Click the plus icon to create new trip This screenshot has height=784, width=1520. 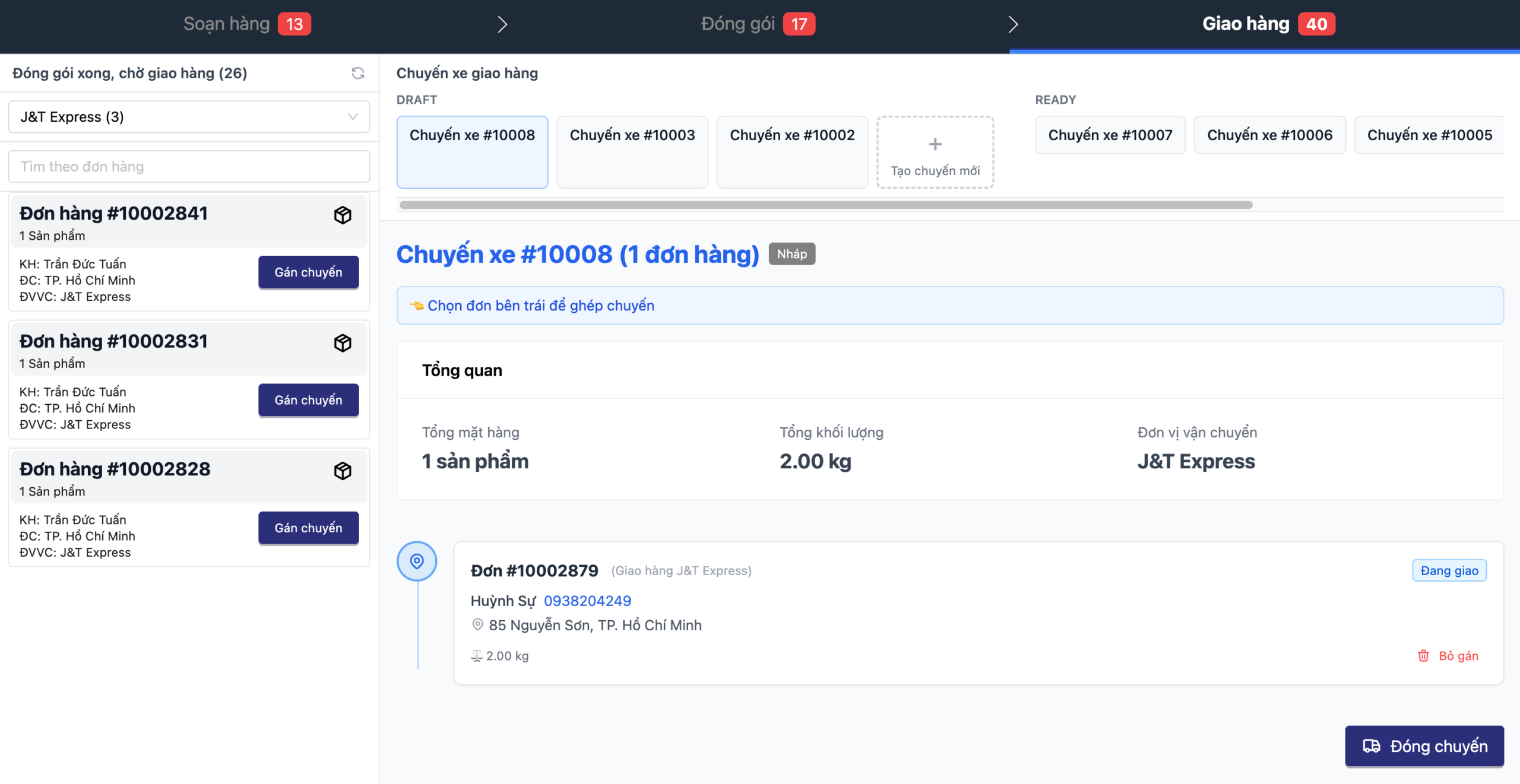point(935,144)
